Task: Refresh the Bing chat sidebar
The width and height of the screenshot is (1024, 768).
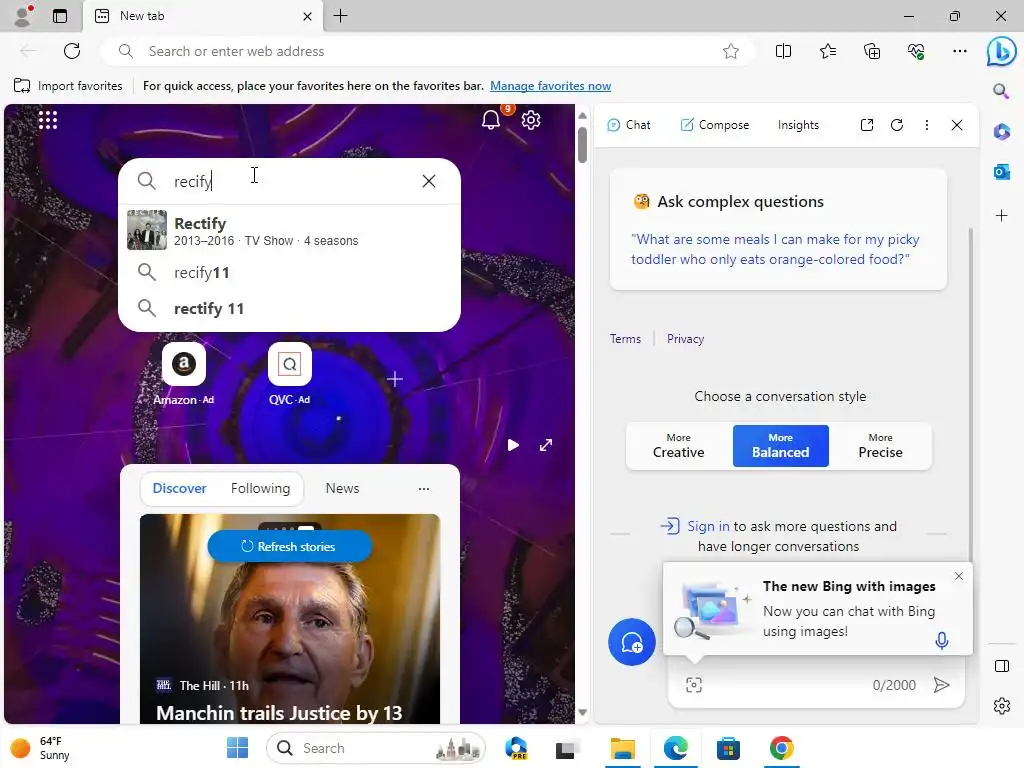Action: (897, 125)
